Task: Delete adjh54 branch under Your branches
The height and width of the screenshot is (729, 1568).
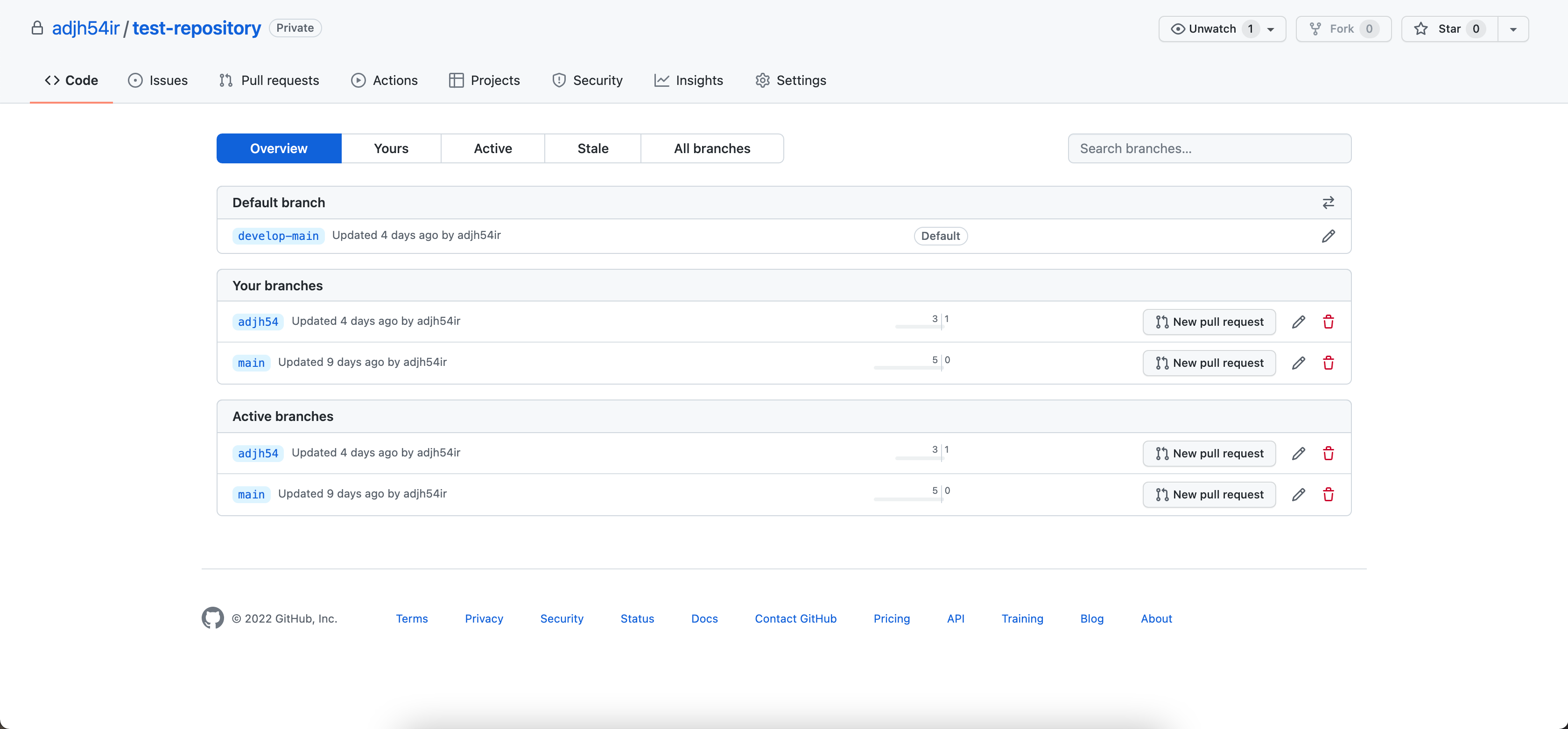Action: coord(1328,322)
